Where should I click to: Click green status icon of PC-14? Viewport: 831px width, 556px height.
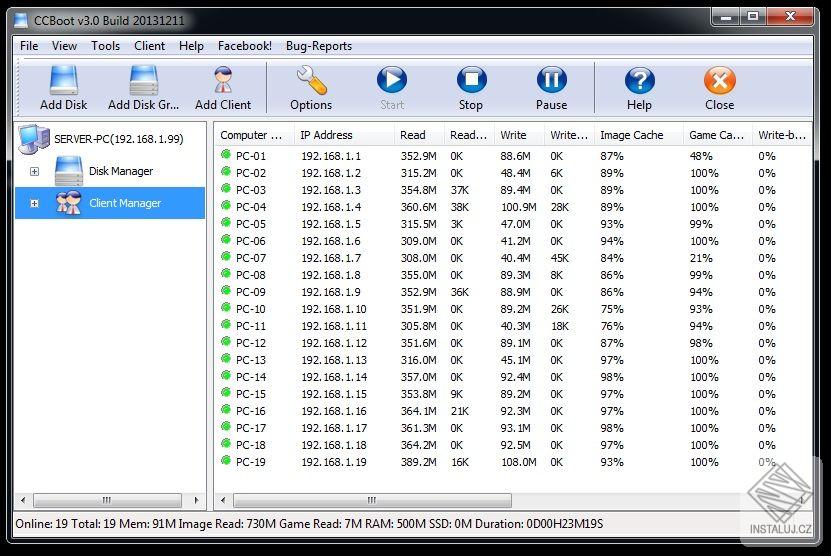pyautogui.click(x=226, y=376)
